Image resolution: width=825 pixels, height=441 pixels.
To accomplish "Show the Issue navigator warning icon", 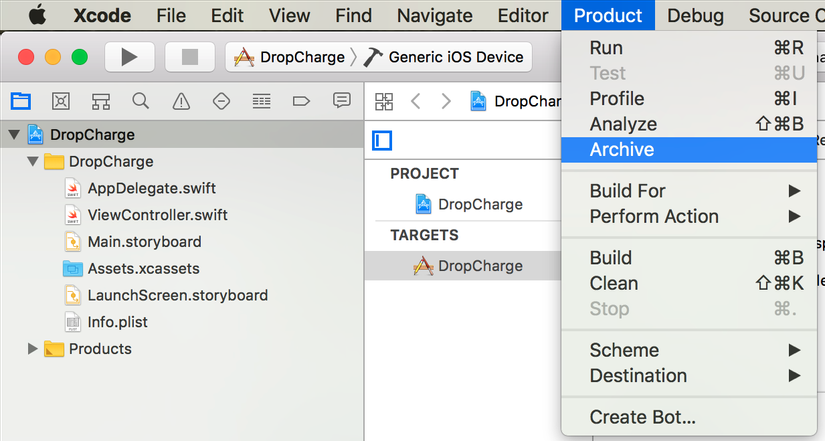I will point(181,101).
